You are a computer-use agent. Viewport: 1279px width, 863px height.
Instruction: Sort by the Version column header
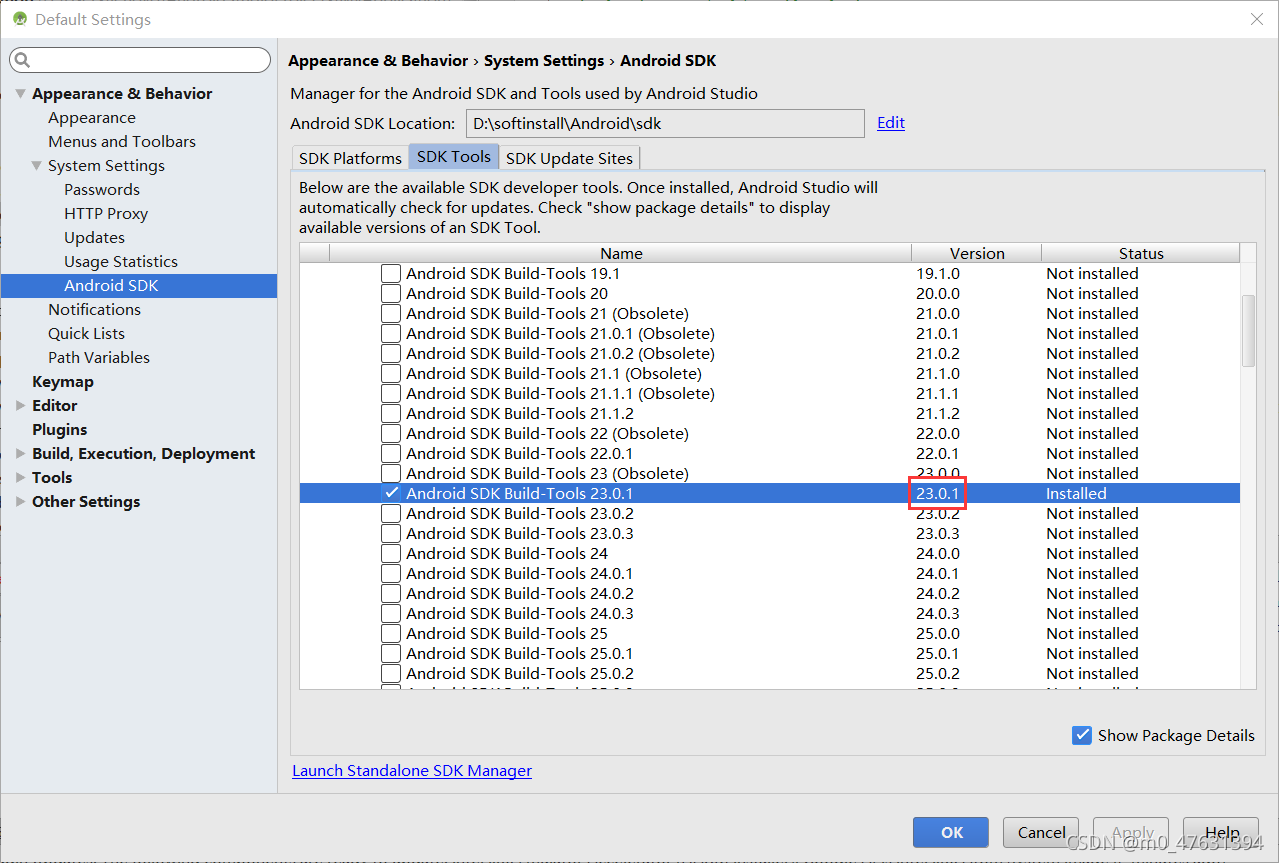pyautogui.click(x=977, y=253)
